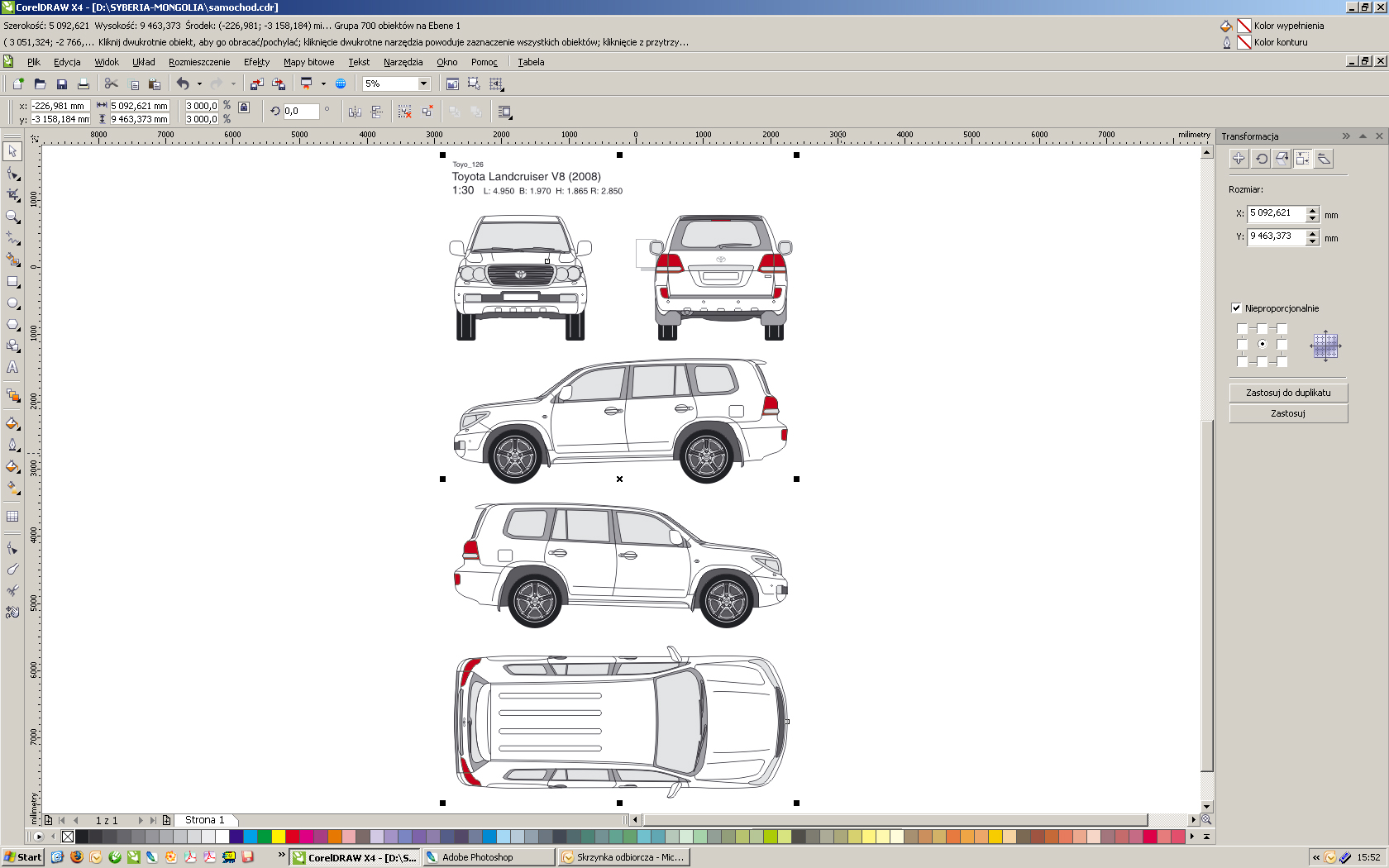The height and width of the screenshot is (868, 1389).
Task: Click the horizontal scrollbar of the canvas
Action: [x=895, y=820]
